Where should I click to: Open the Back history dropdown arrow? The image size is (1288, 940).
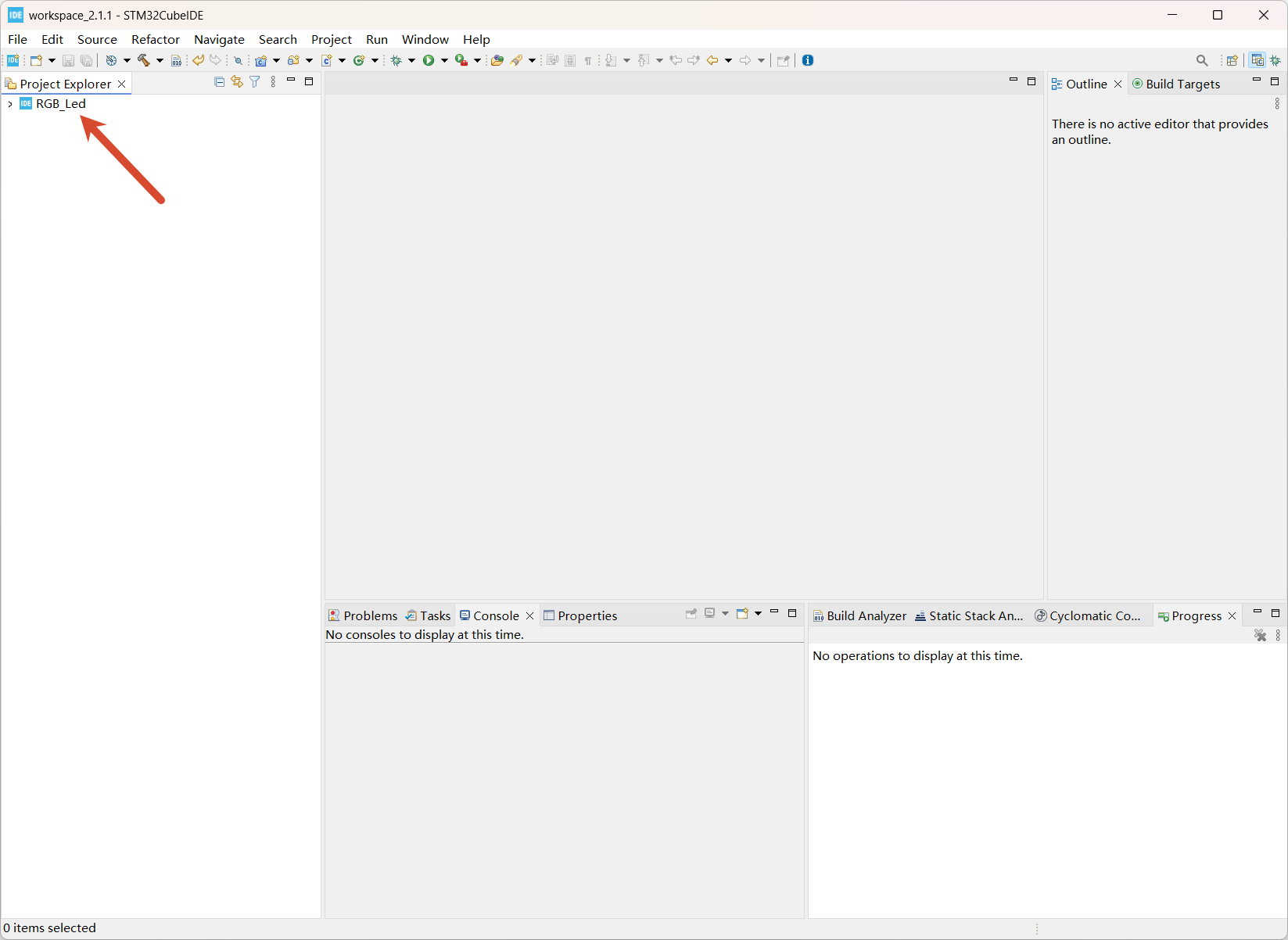[x=728, y=60]
